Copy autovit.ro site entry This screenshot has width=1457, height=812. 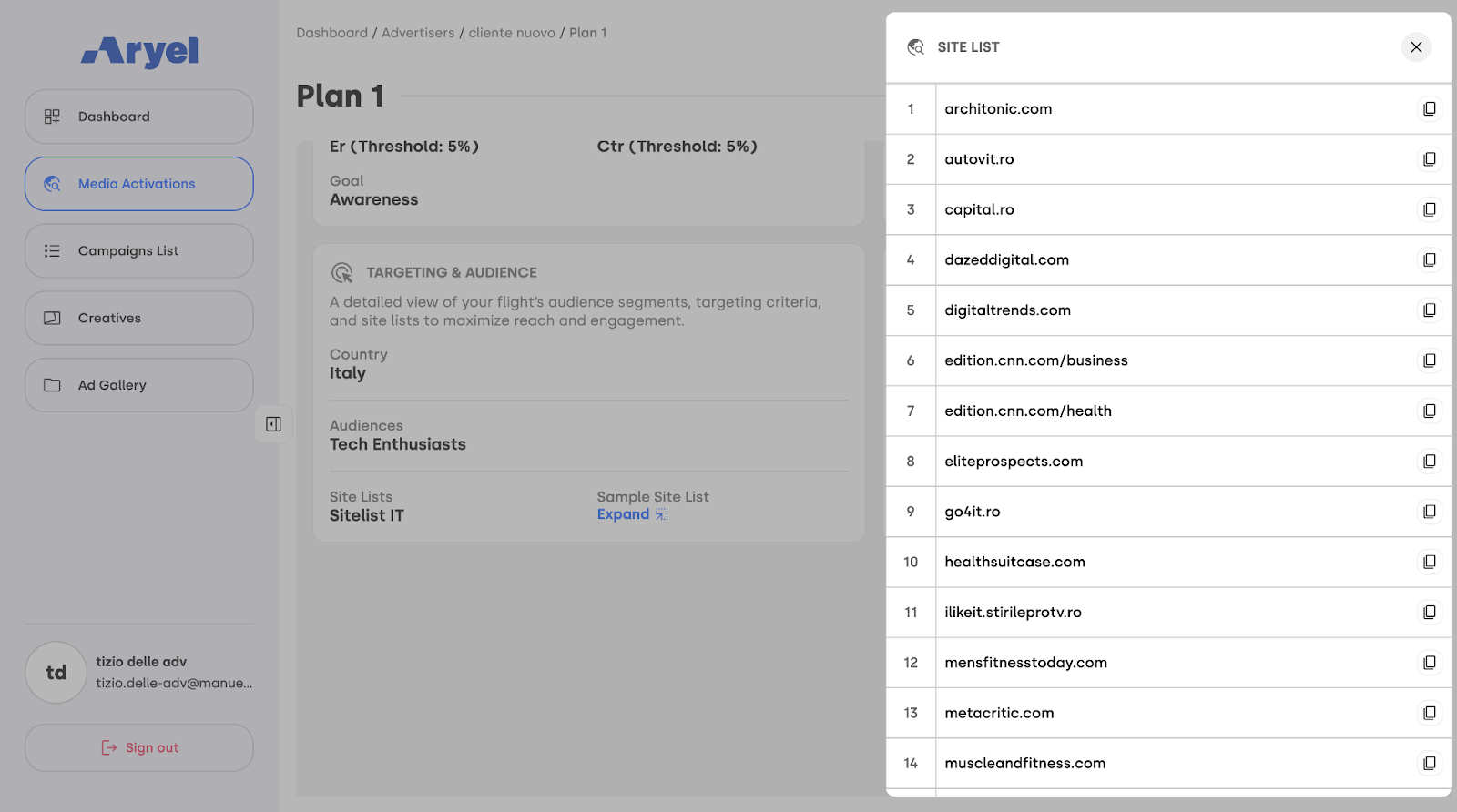pyautogui.click(x=1430, y=159)
